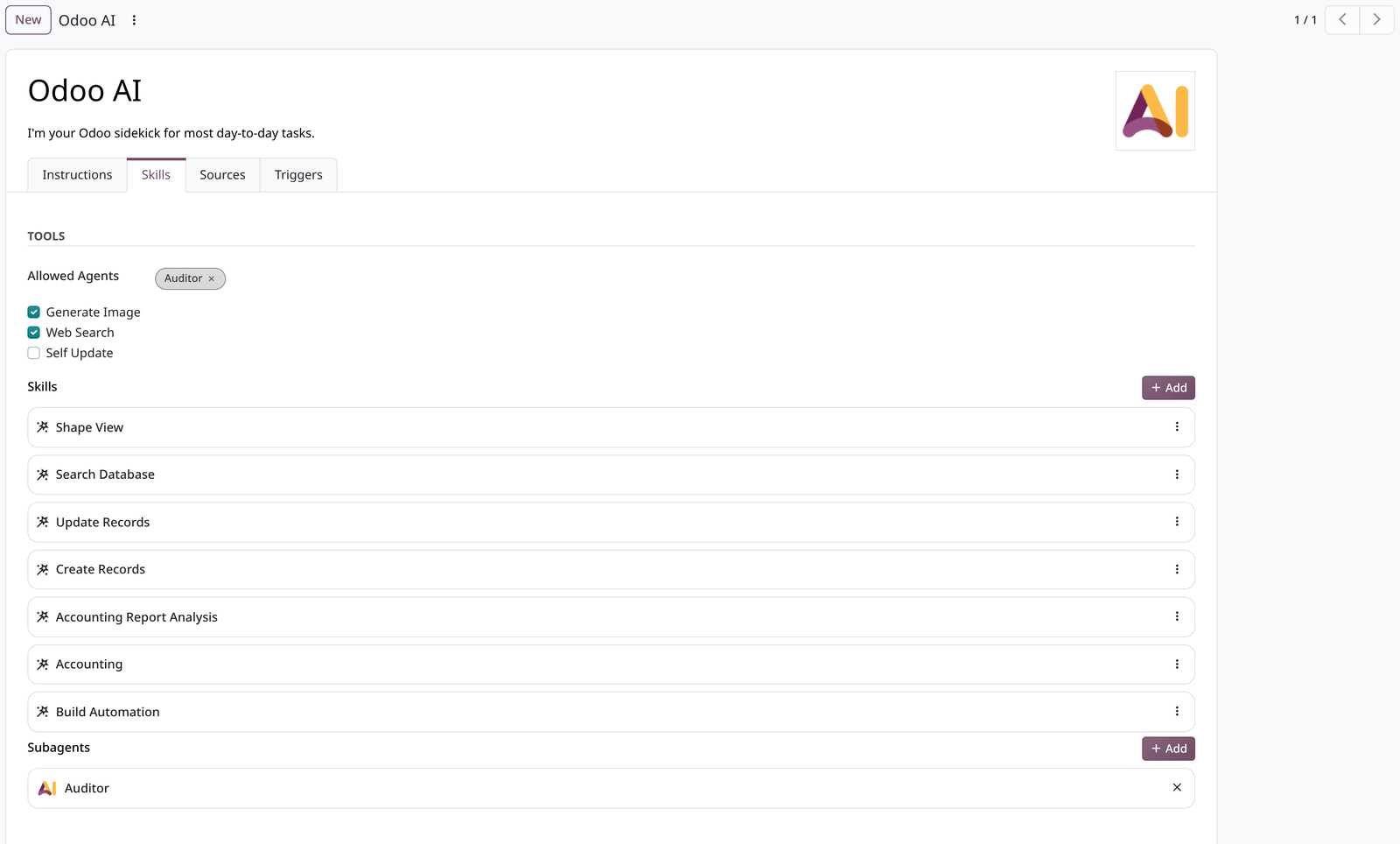Click the Accounting skill icon

point(43,665)
